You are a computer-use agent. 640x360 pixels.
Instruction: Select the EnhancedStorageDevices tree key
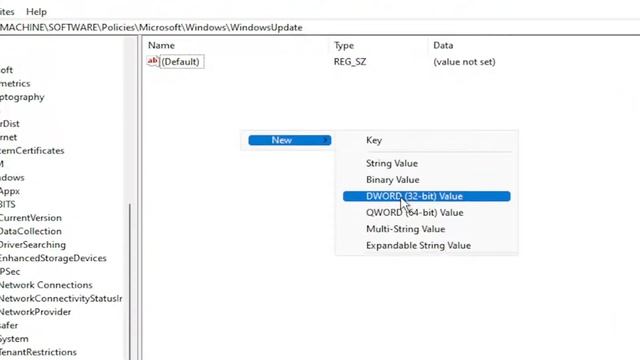point(53,258)
